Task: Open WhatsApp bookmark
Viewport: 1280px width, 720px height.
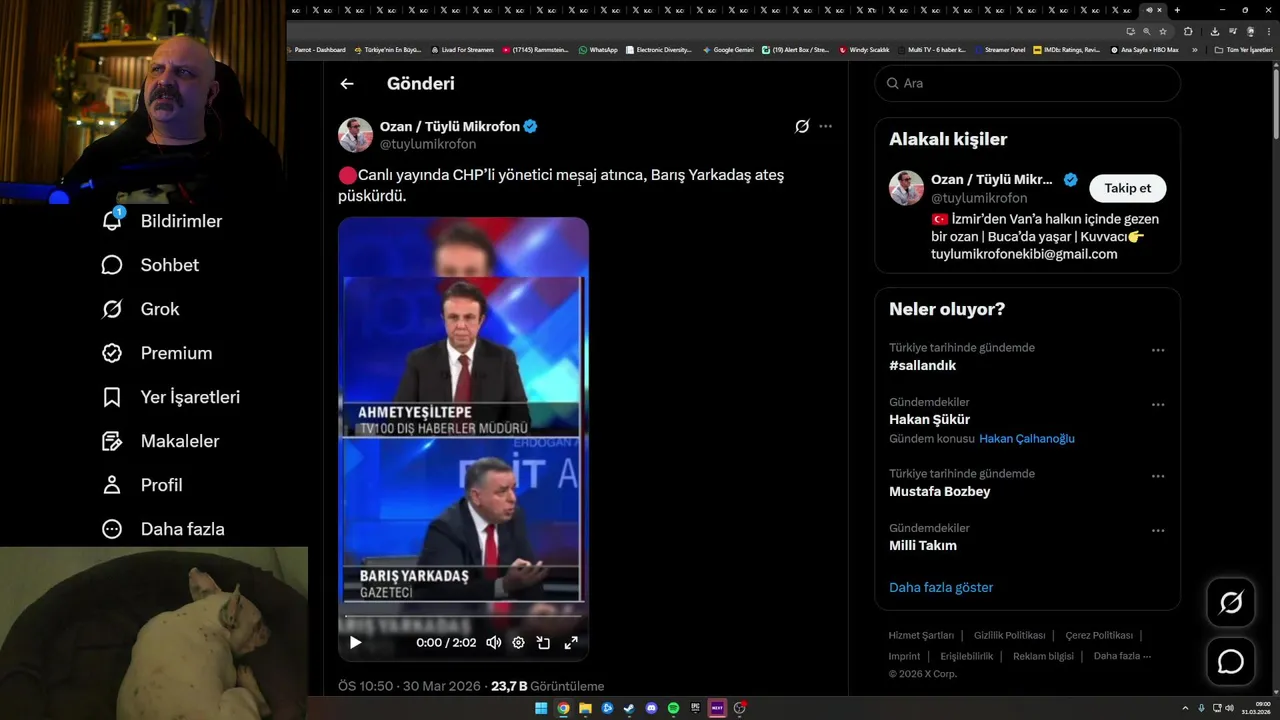Action: 598,49
